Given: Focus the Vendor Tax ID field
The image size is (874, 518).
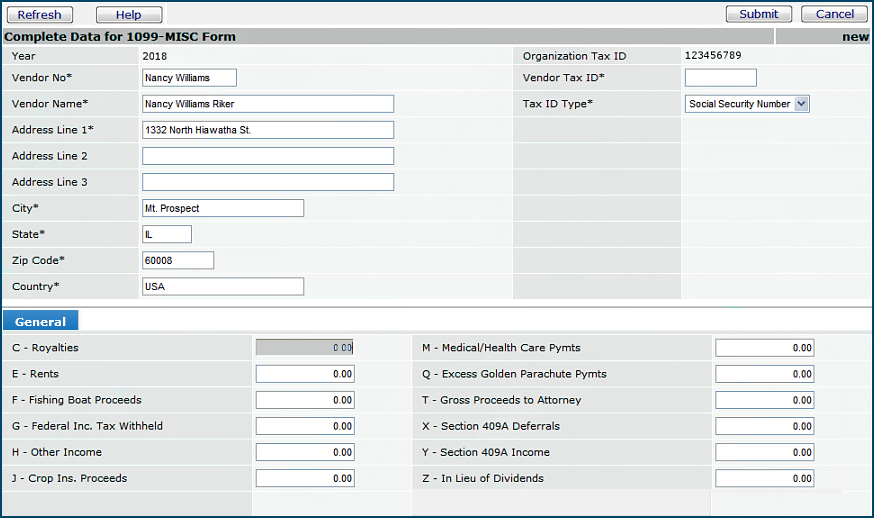Looking at the screenshot, I should pyautogui.click(x=720, y=78).
